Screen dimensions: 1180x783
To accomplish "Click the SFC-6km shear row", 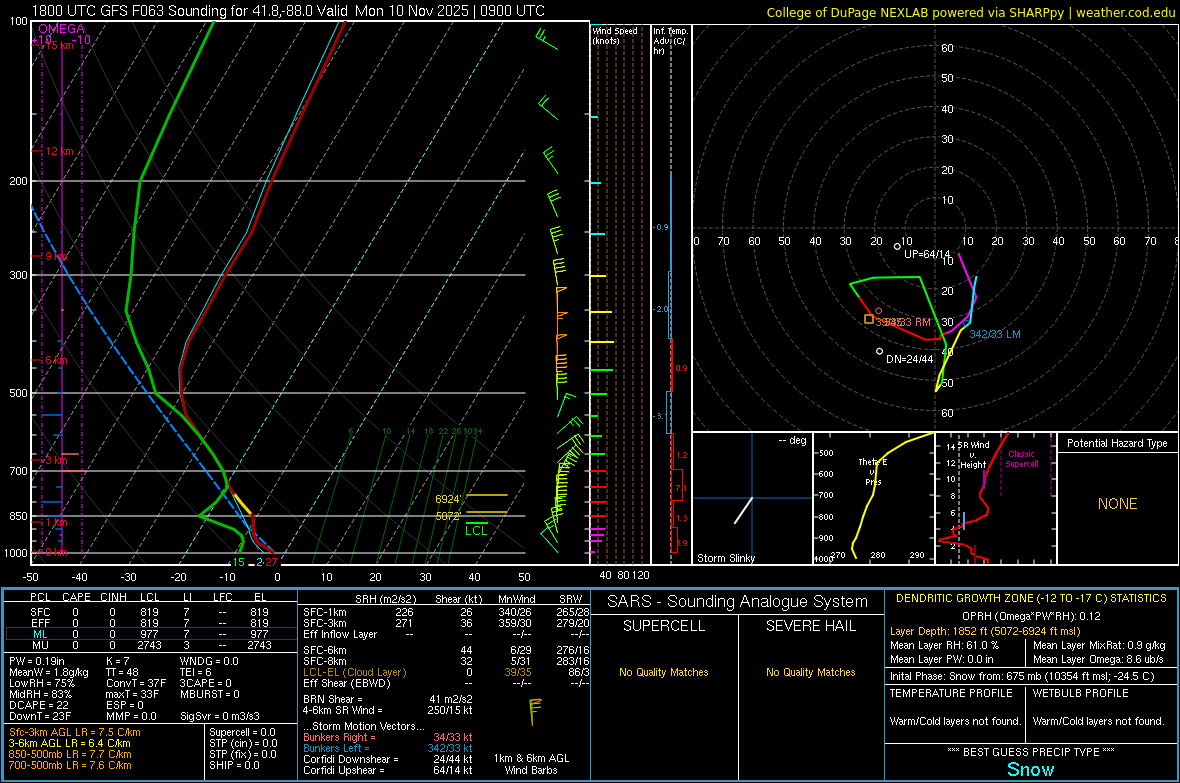I will click(446, 650).
